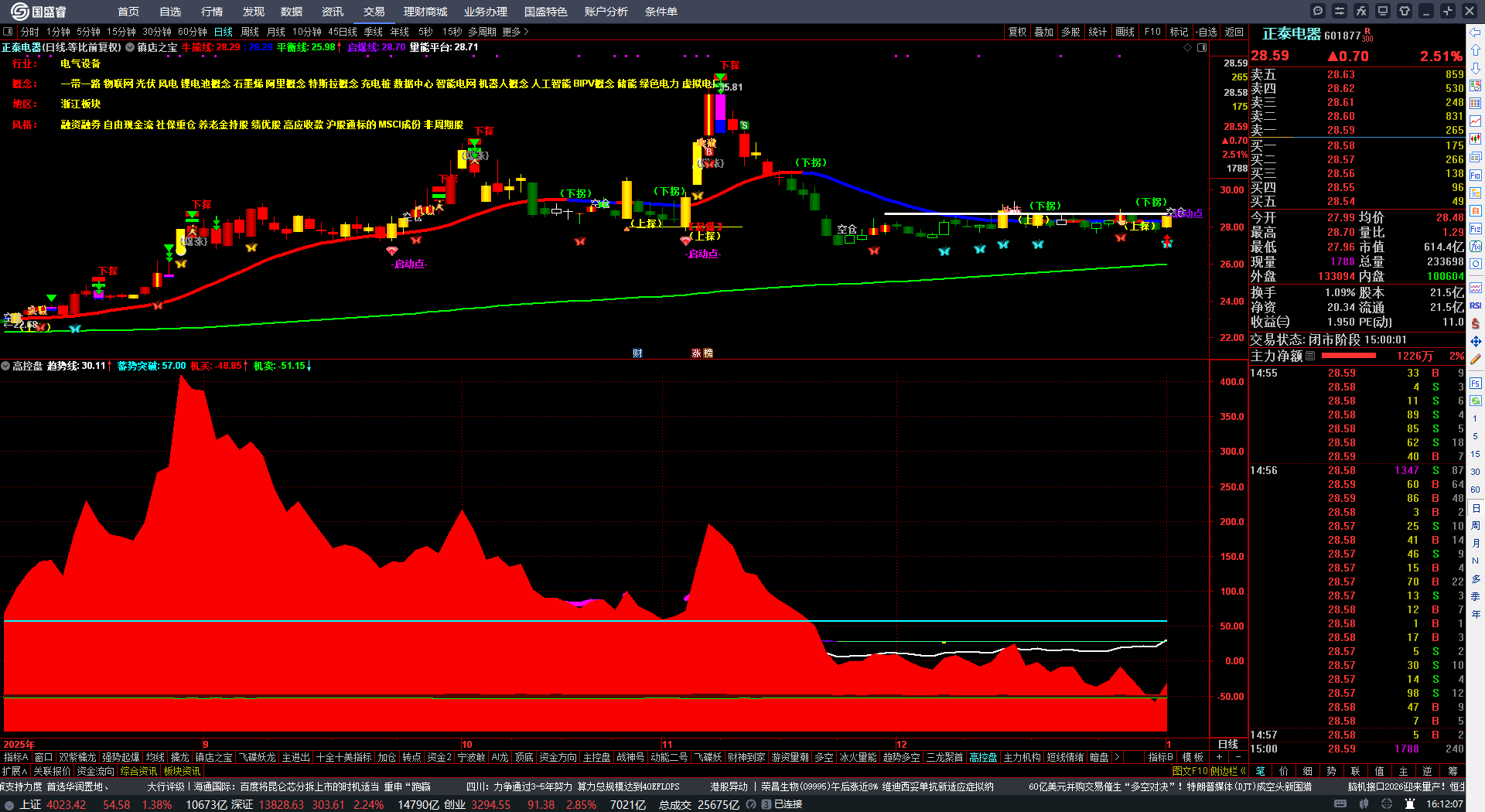The image size is (1485, 812).
Task: Toggle 复权 price adjustment
Action: tap(1017, 32)
